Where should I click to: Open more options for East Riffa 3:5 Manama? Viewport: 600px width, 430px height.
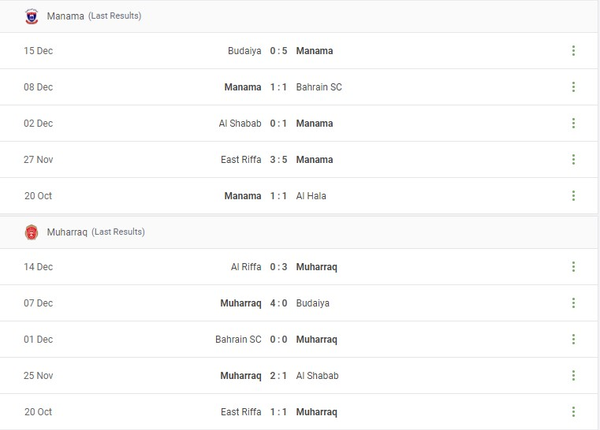[573, 159]
